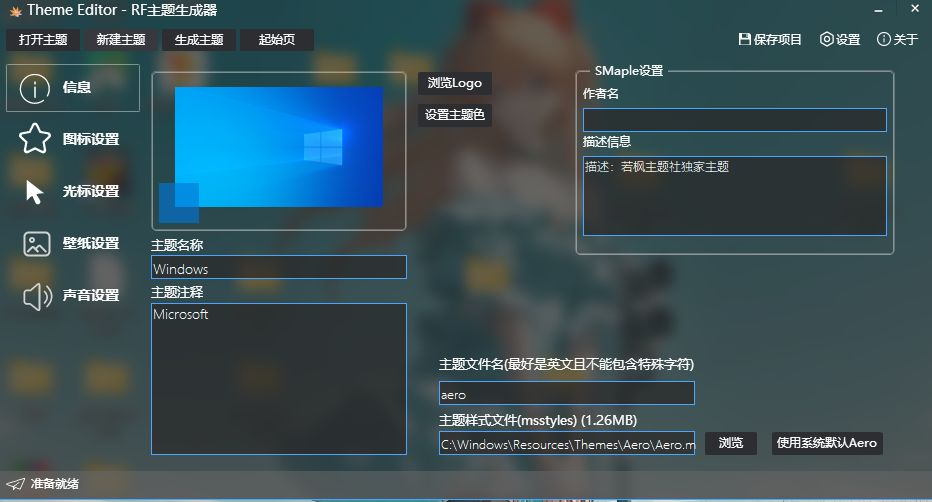This screenshot has width=932, height=502.
Task: Click the SMaple设置 group title
Action: [629, 71]
